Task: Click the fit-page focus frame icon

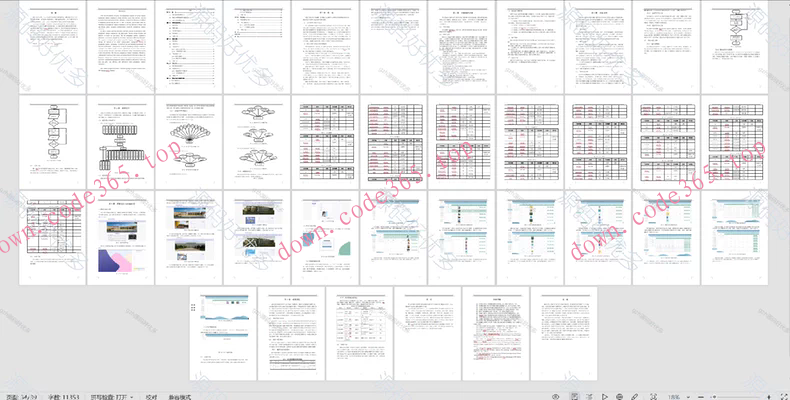Action: click(653, 397)
